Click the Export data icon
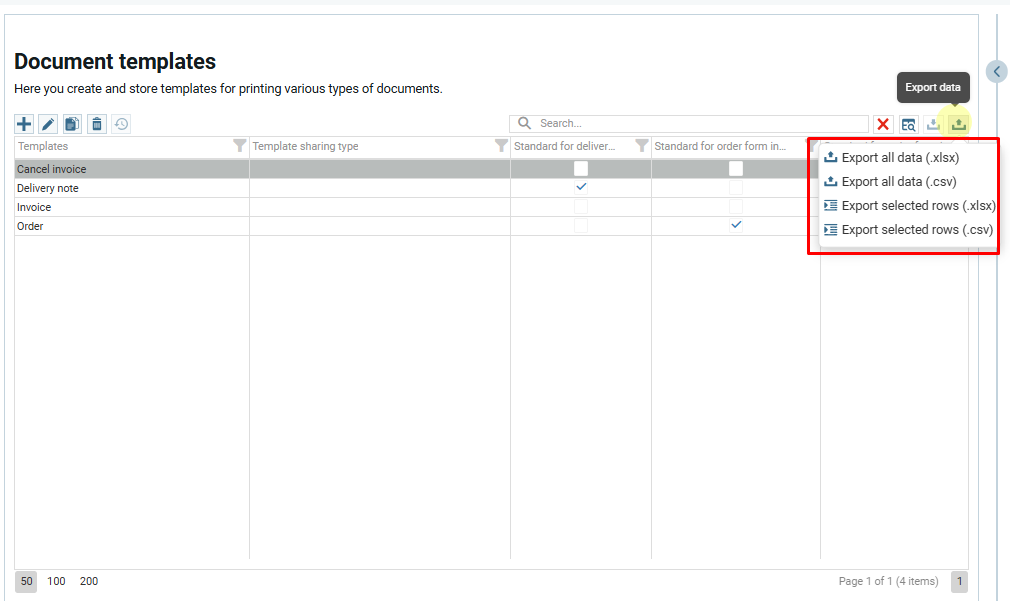Screen dimensions: 1010x601 click(x=958, y=124)
